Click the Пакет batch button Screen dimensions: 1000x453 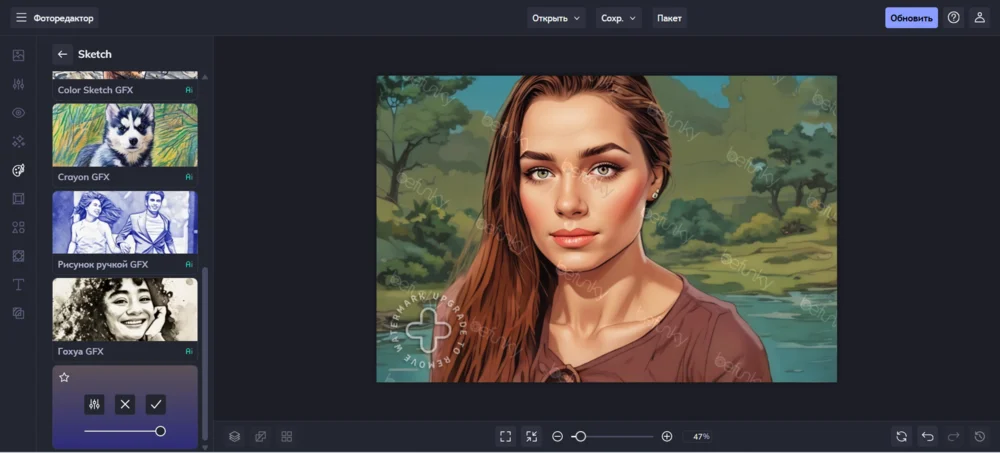669,18
